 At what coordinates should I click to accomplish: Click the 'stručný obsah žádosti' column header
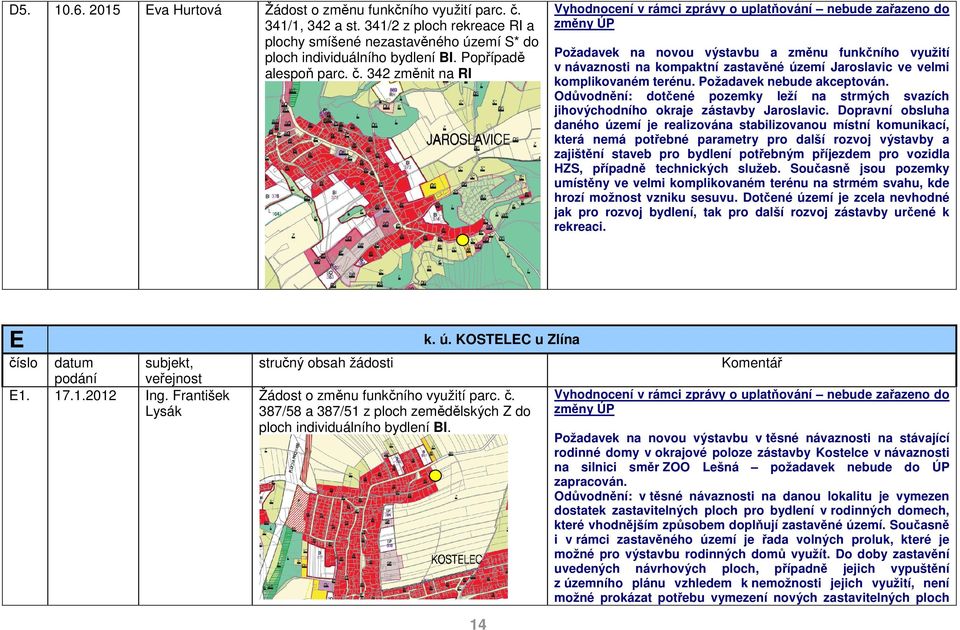(x=326, y=363)
